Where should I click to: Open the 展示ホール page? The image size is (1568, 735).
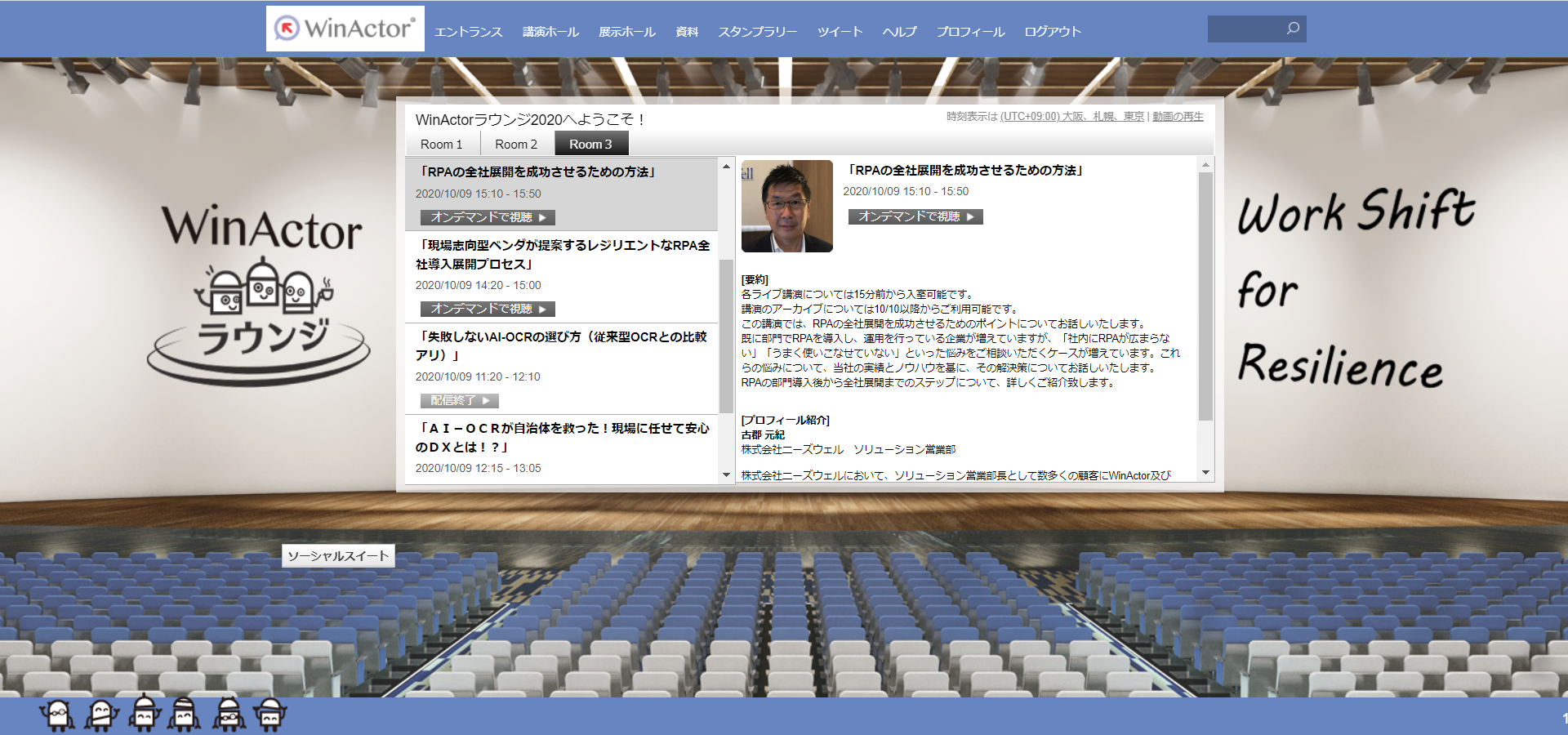click(627, 32)
